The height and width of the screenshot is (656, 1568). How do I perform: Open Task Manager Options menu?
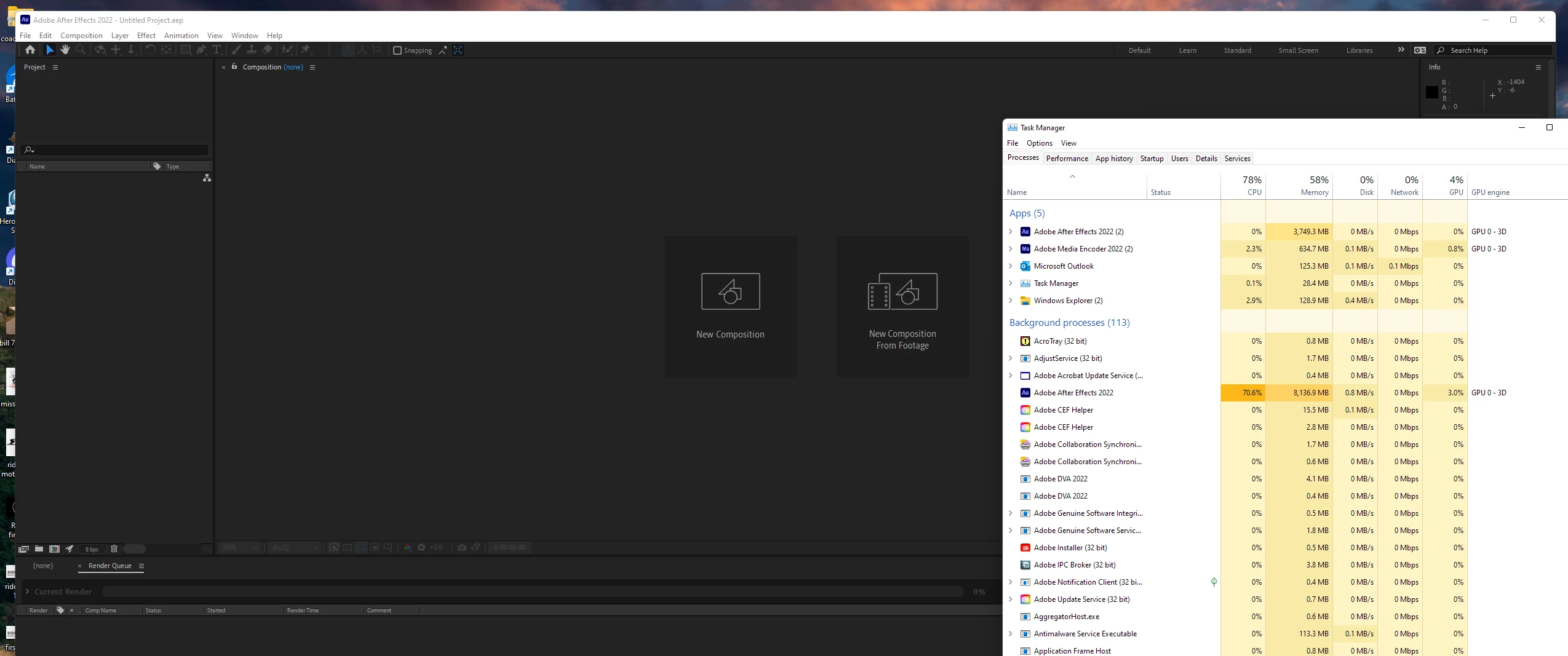coord(1039,143)
